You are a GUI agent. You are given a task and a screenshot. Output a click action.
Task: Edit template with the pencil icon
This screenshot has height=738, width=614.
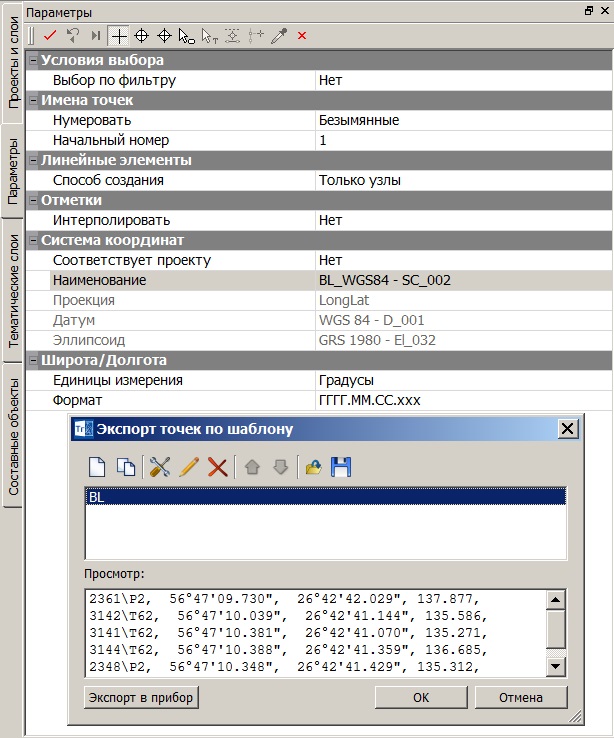(x=188, y=467)
